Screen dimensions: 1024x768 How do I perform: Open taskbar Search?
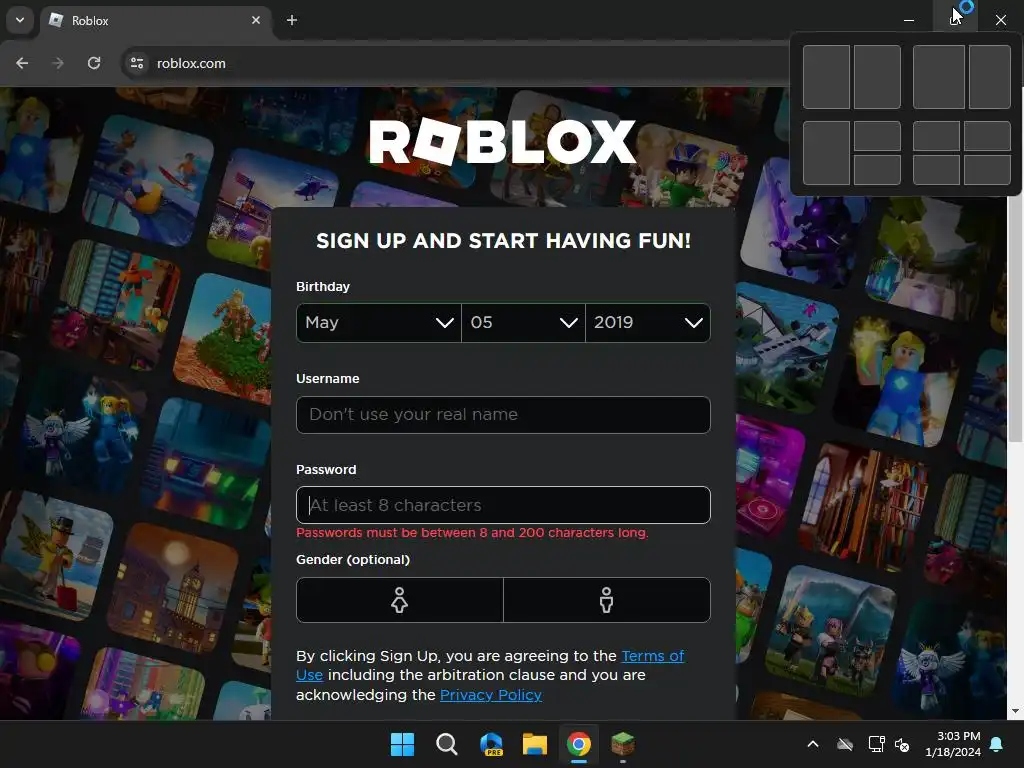point(447,744)
